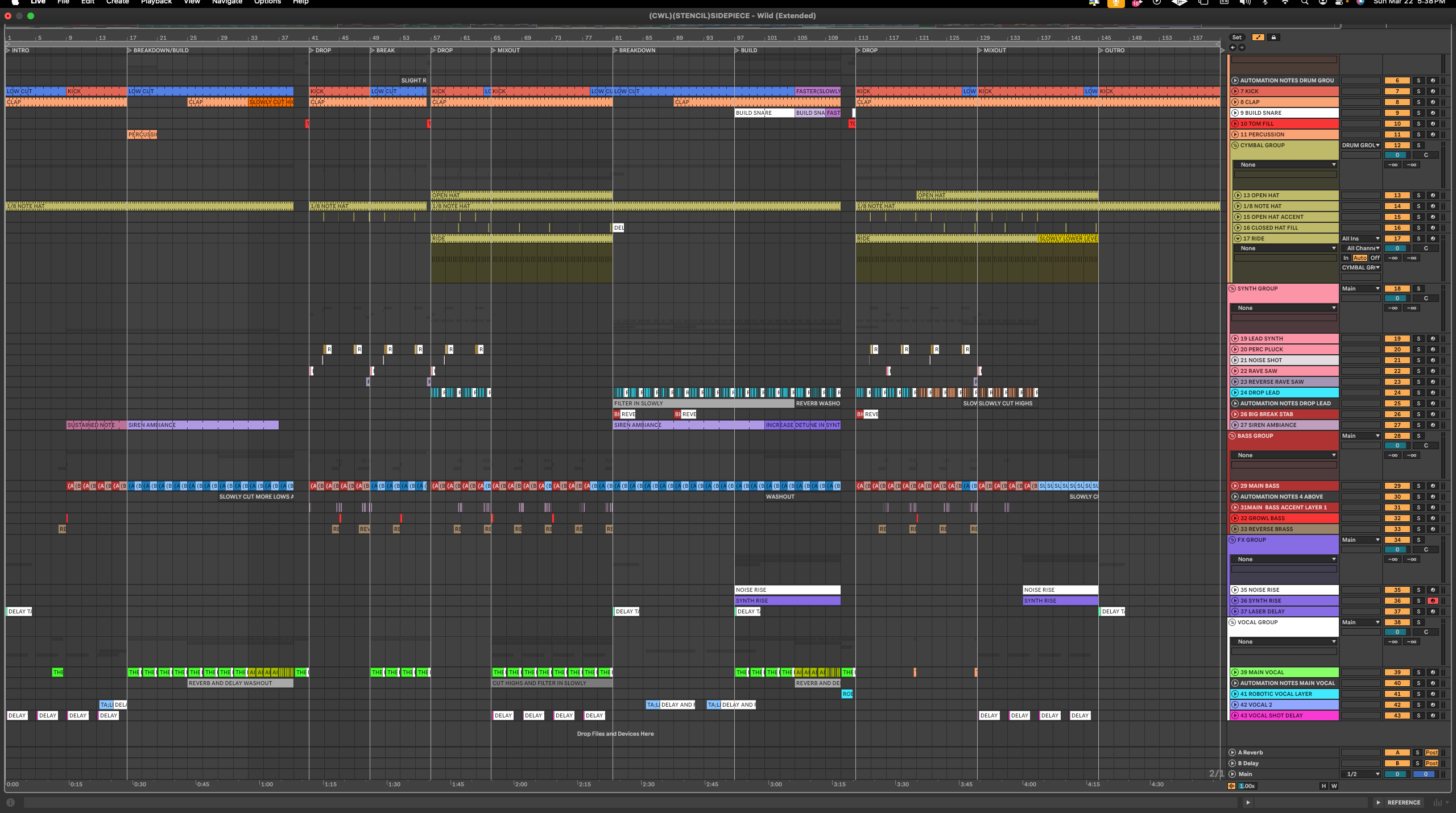Click the lock envelopes icon
The height and width of the screenshot is (813, 1456).
click(1273, 38)
